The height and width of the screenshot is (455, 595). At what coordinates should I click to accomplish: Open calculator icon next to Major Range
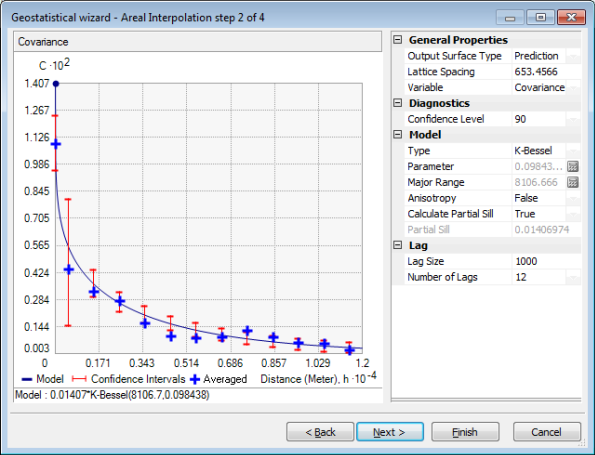[573, 182]
